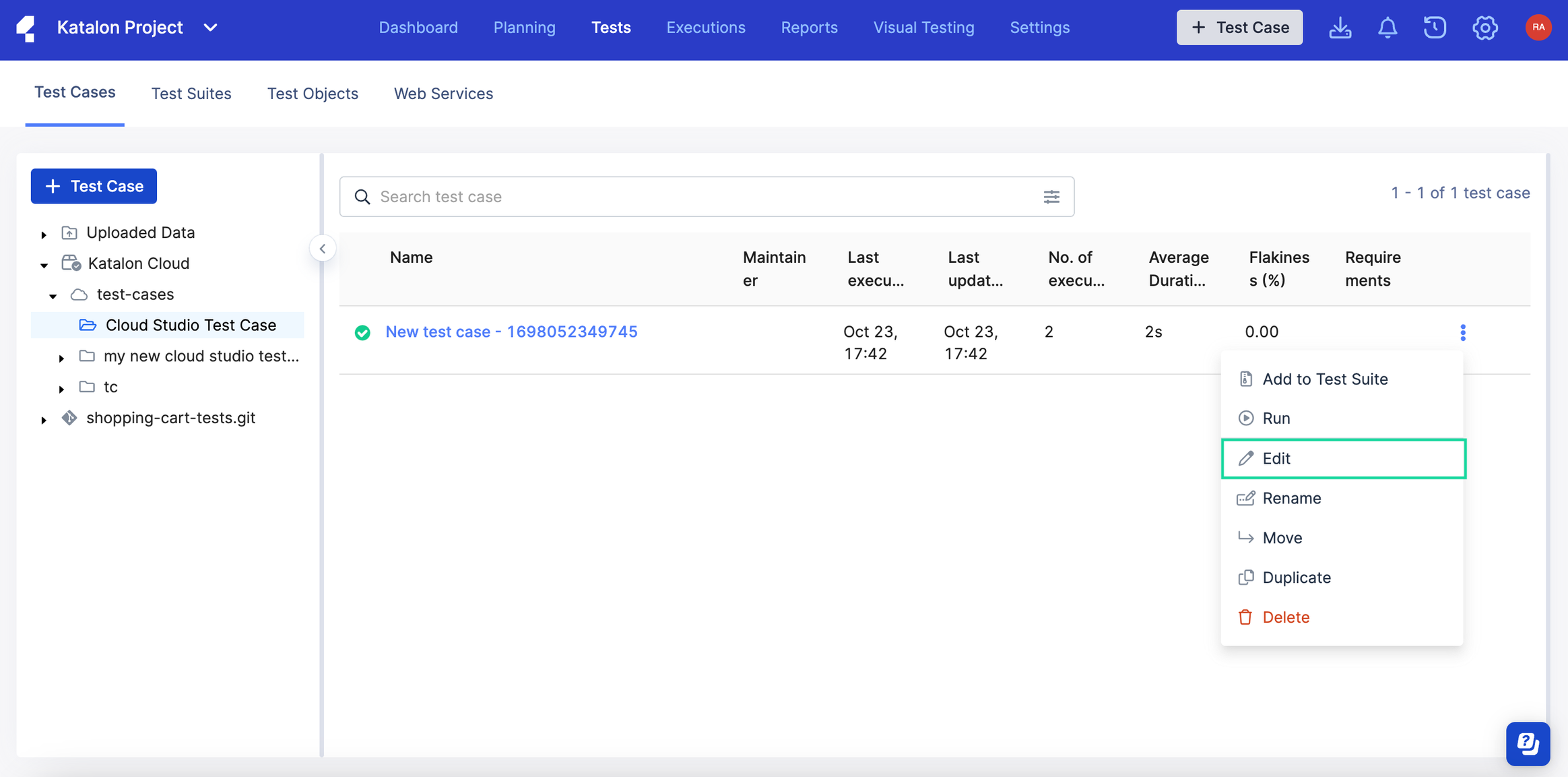This screenshot has height=777, width=1568.
Task: Click the blue Test Case button
Action: coord(94,186)
